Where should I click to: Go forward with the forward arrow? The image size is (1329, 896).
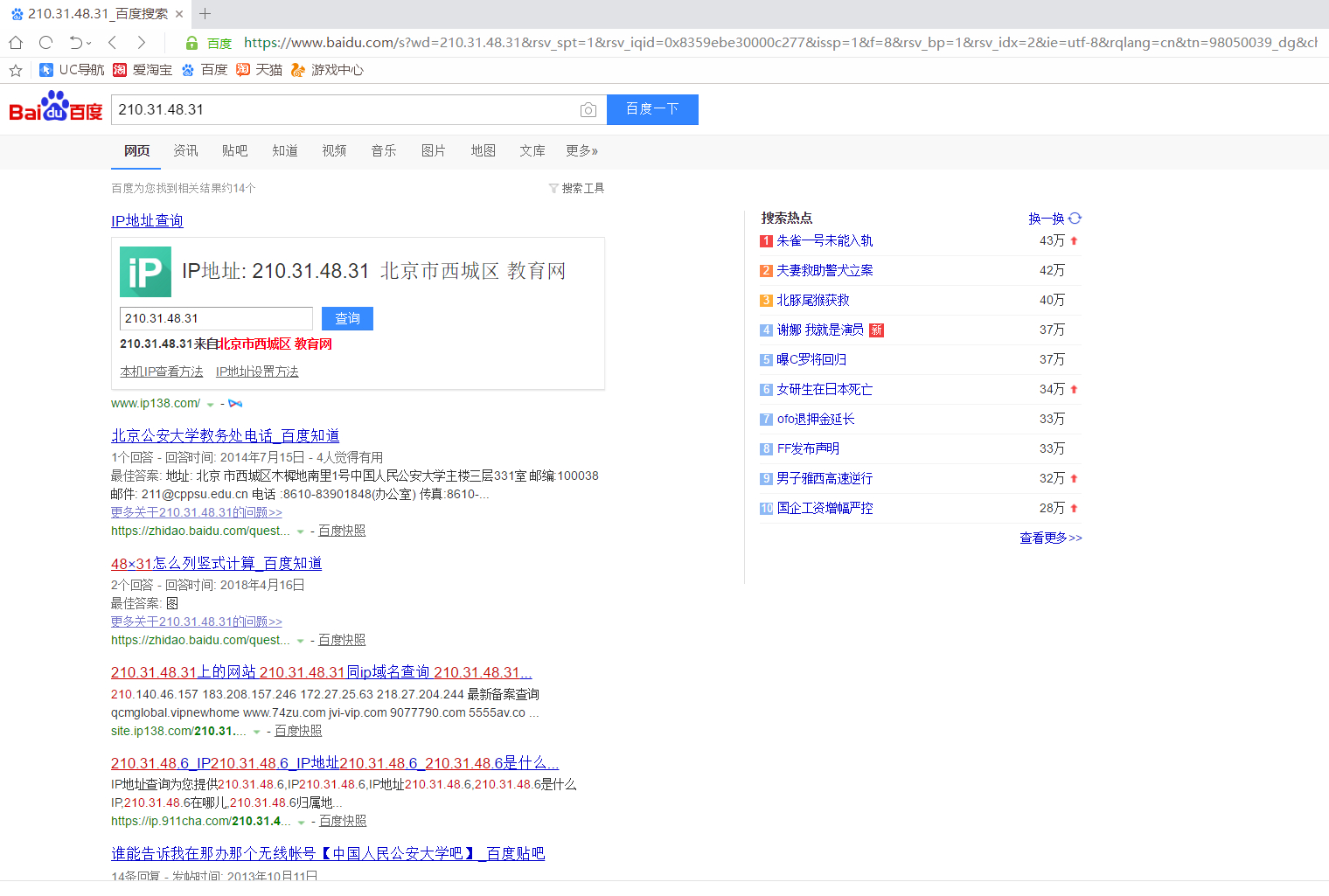(x=142, y=42)
